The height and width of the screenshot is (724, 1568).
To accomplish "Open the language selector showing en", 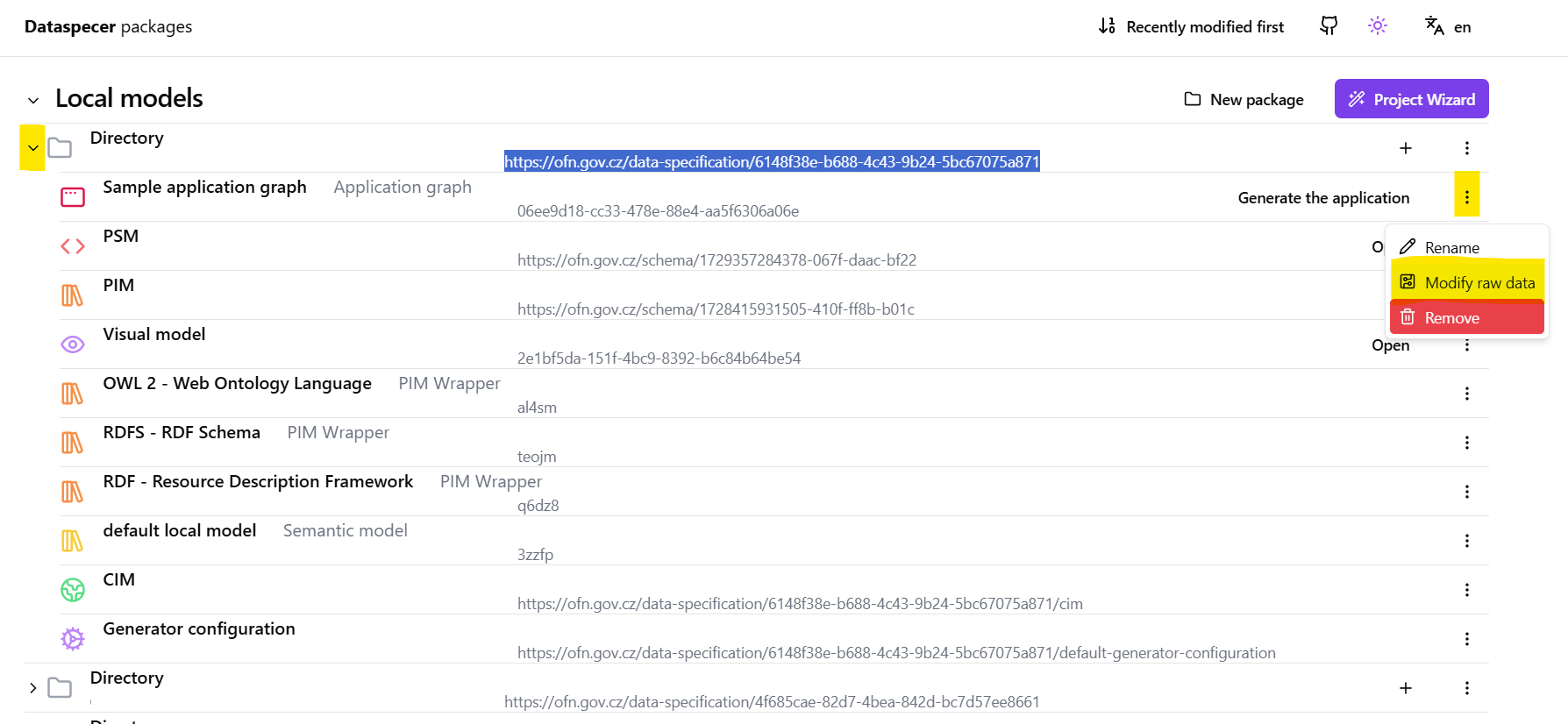I will (x=1448, y=27).
